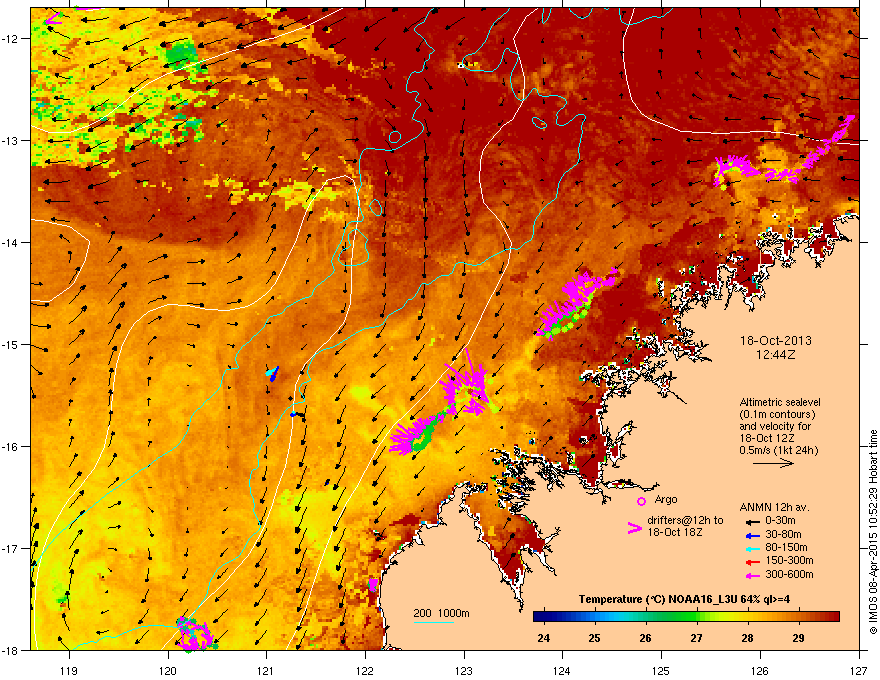
Task: Click the '-16' latitude axis label
Action: [x=11, y=447]
